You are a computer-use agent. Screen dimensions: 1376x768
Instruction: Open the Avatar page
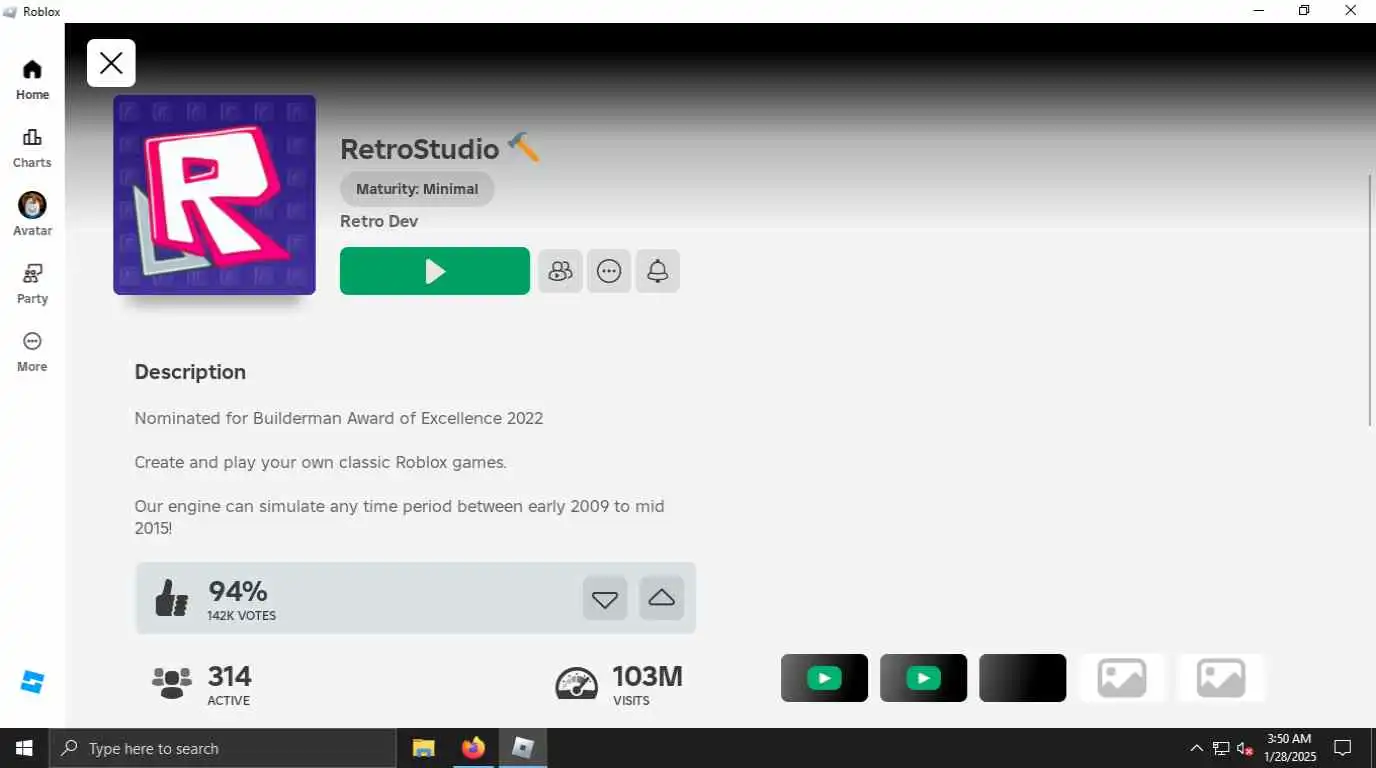pos(32,215)
